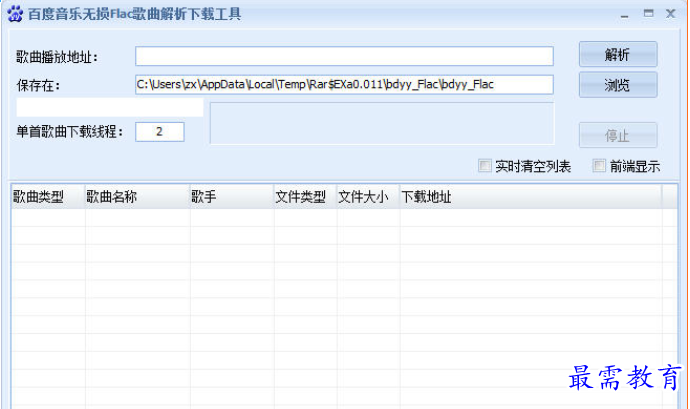Click the 文件类型 column header
This screenshot has height=409, width=690.
click(305, 197)
